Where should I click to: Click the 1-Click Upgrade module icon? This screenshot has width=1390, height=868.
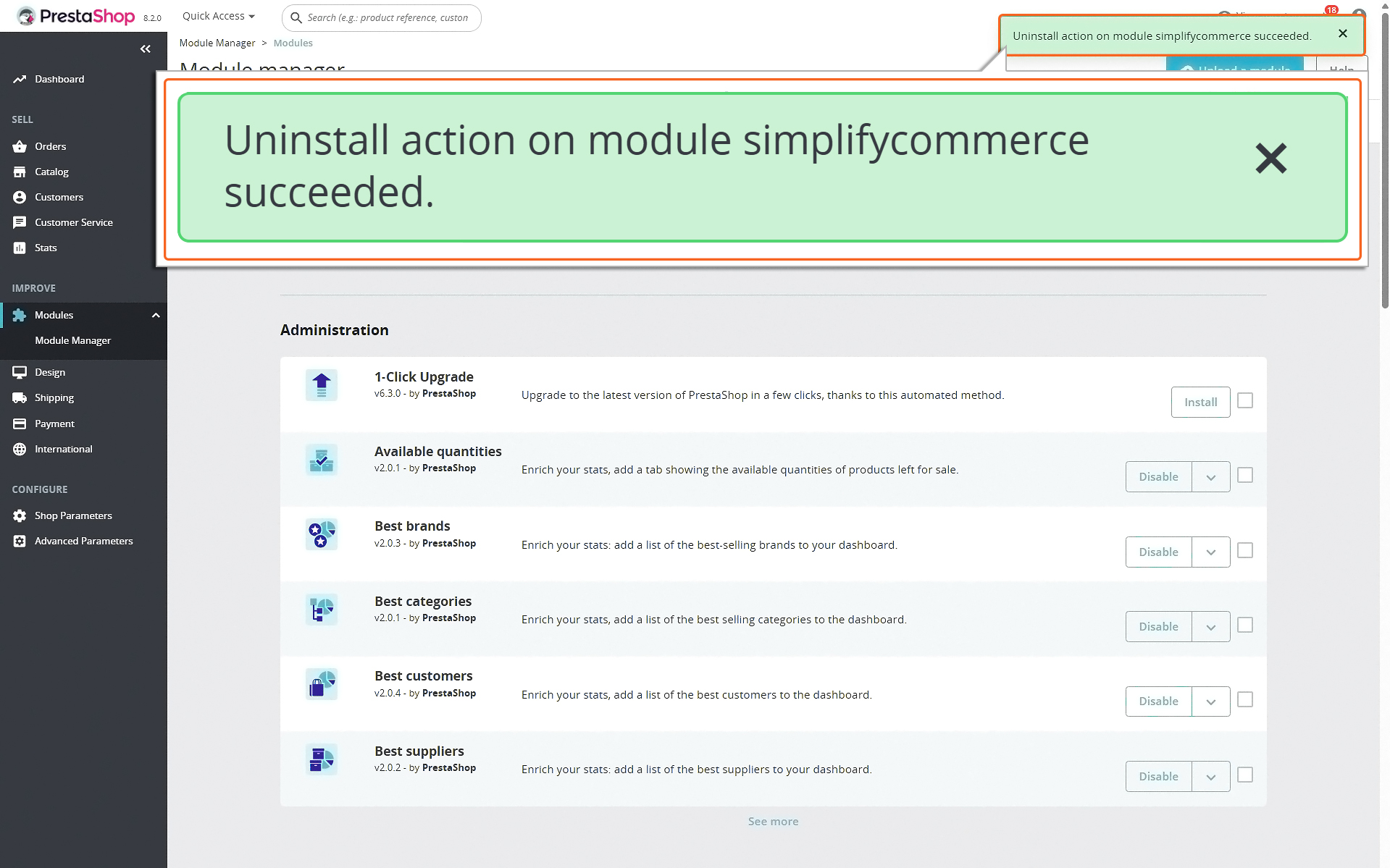click(322, 385)
